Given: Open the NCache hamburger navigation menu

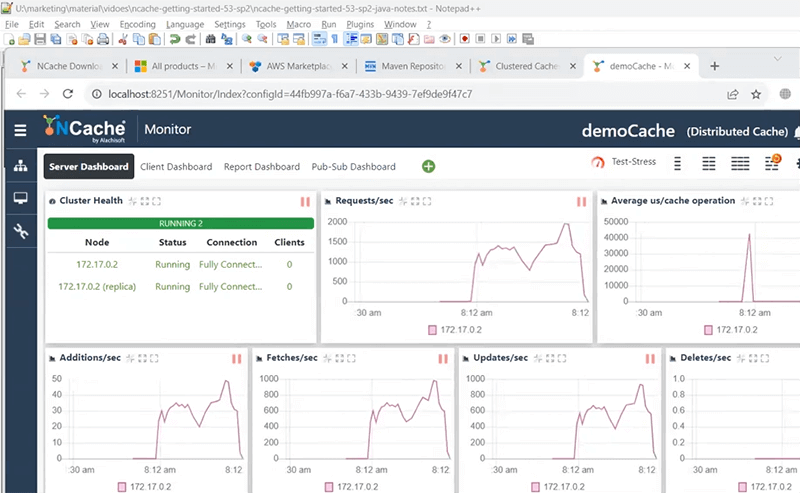Looking at the screenshot, I should pyautogui.click(x=20, y=130).
